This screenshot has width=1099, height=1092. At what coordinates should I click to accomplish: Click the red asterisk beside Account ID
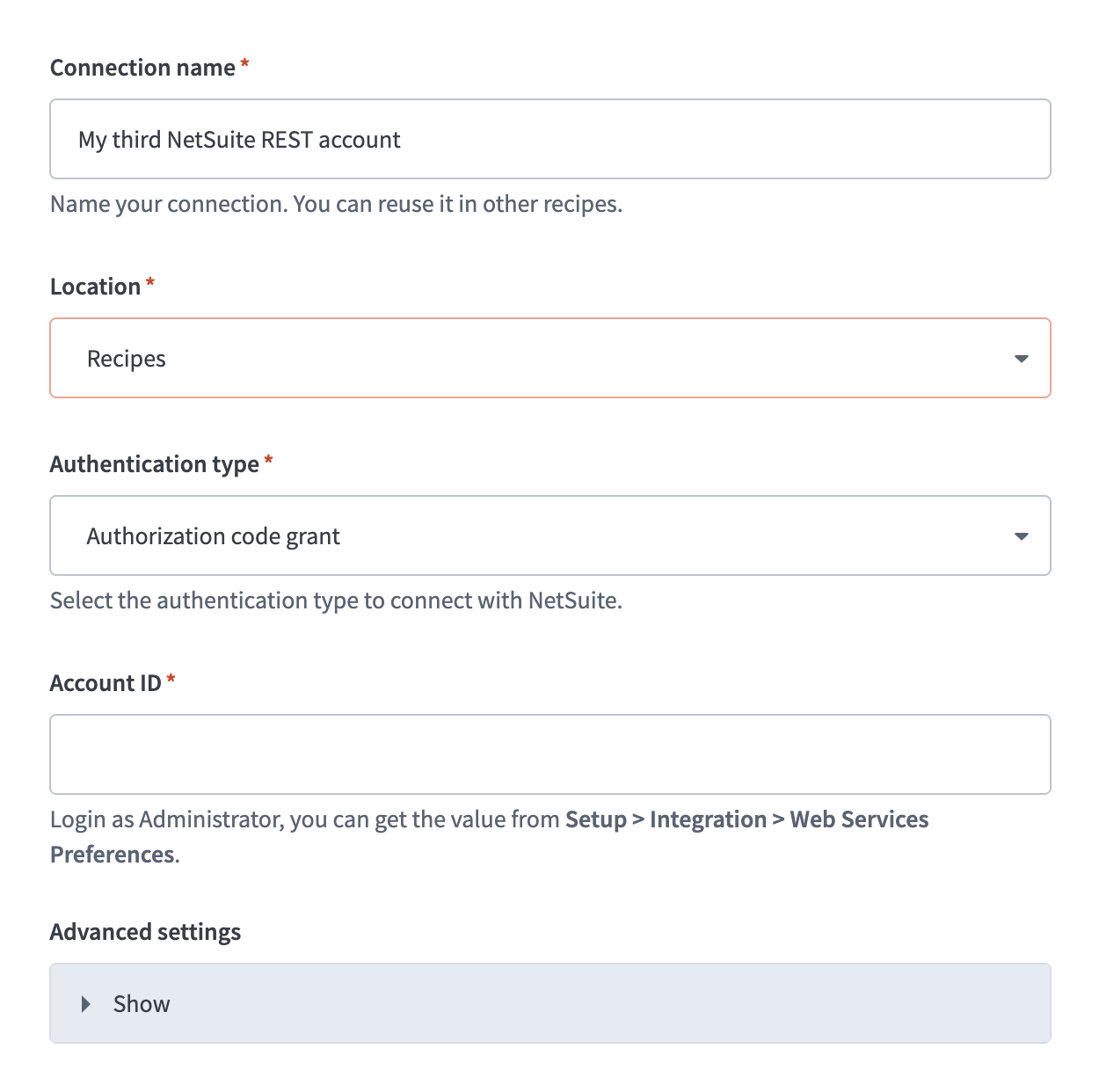[171, 680]
